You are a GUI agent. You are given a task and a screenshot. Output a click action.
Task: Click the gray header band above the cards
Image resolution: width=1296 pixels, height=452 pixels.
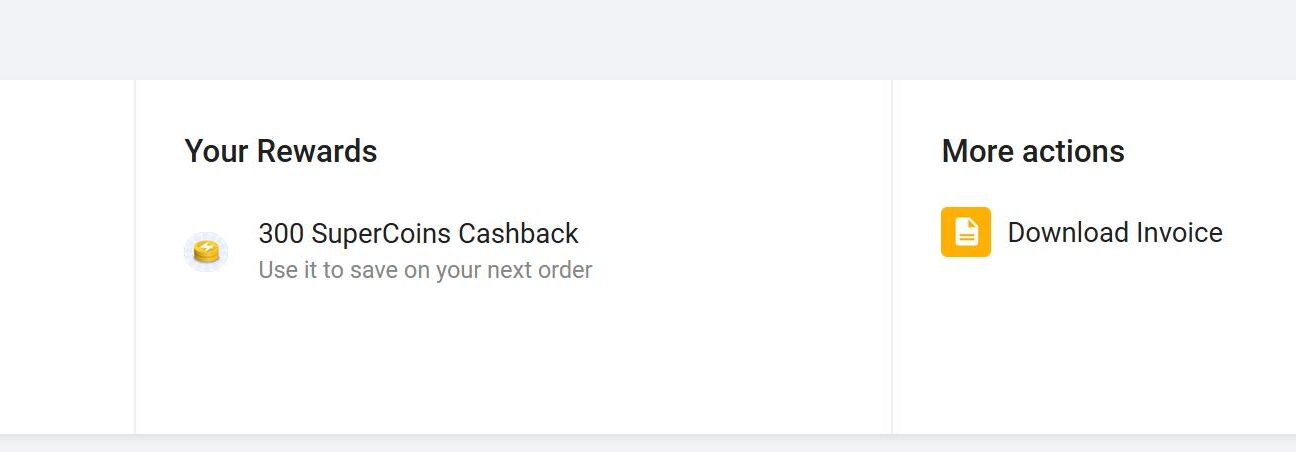pos(648,39)
